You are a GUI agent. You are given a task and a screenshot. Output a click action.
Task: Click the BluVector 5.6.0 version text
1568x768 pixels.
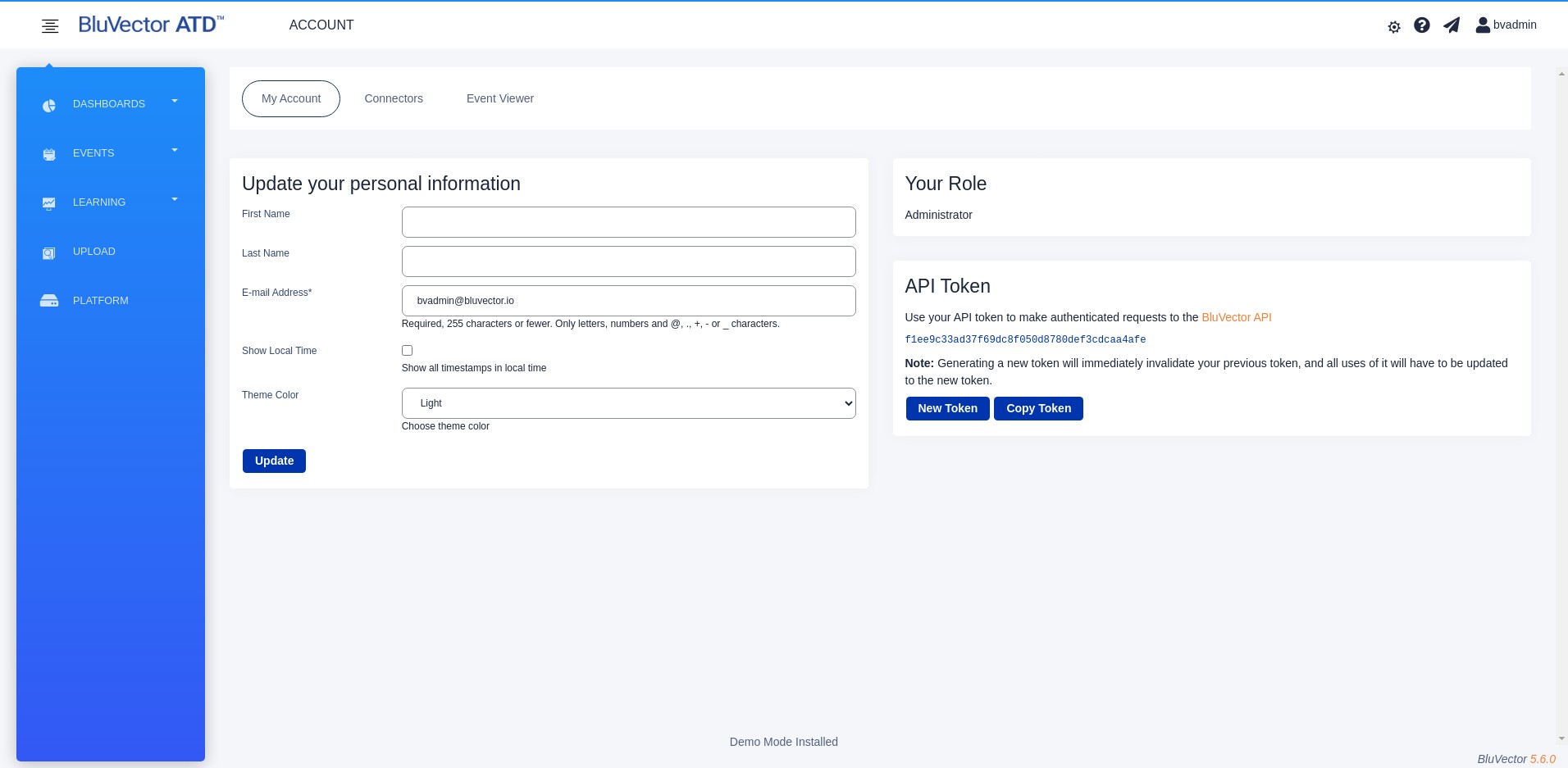[x=1516, y=759]
